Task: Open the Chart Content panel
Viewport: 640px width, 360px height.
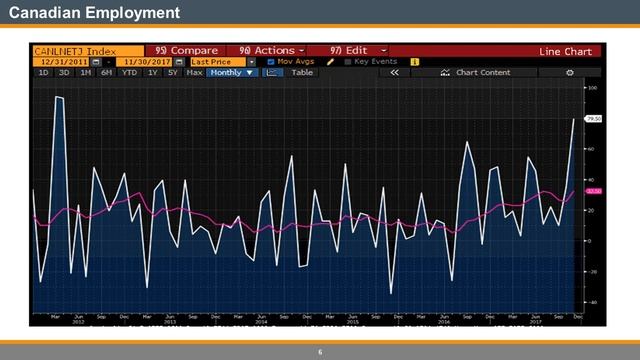Action: click(x=475, y=73)
